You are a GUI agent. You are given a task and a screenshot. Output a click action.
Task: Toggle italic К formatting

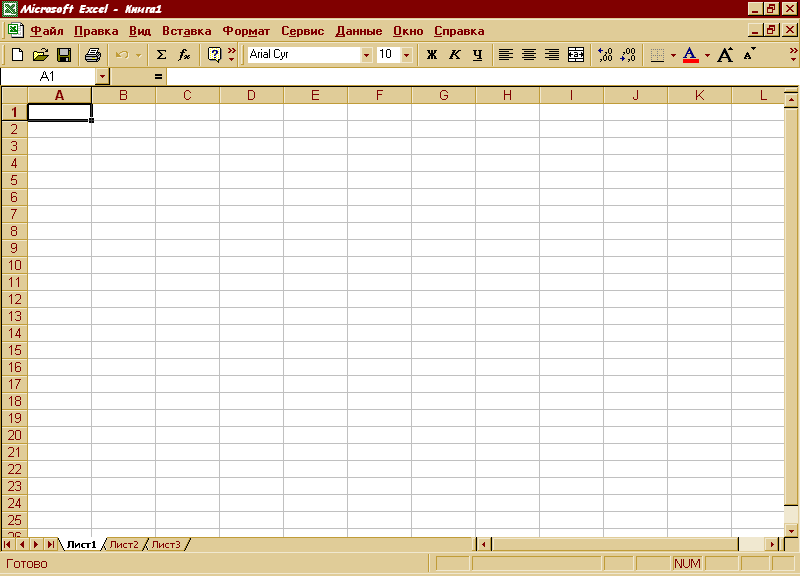pos(455,55)
